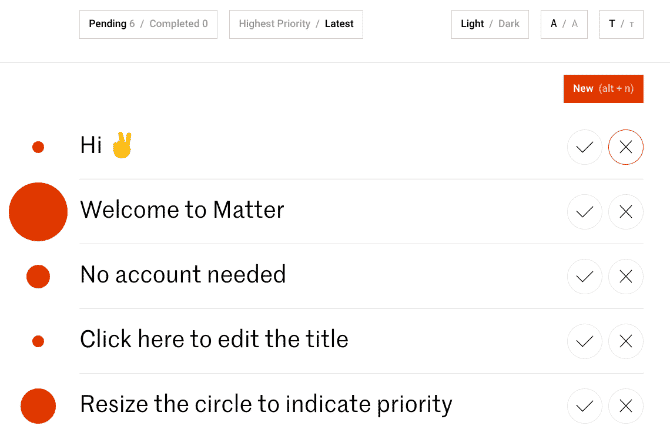Create a New task
This screenshot has height=433, width=670.
click(603, 89)
